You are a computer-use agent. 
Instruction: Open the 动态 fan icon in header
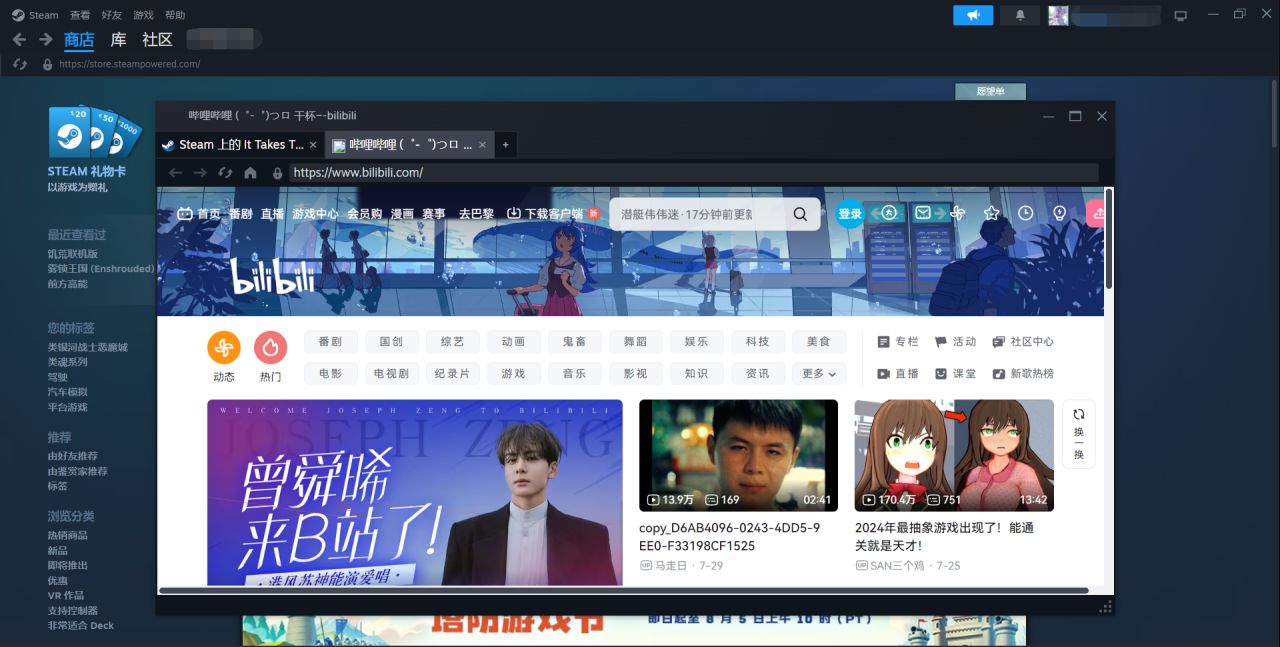[957, 213]
